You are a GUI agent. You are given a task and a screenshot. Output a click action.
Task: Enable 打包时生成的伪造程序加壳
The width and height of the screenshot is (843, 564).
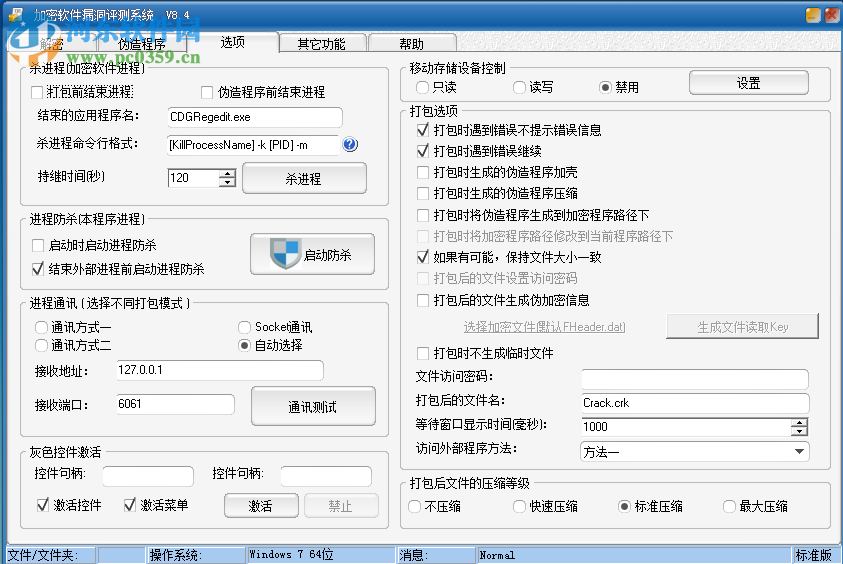click(x=423, y=172)
